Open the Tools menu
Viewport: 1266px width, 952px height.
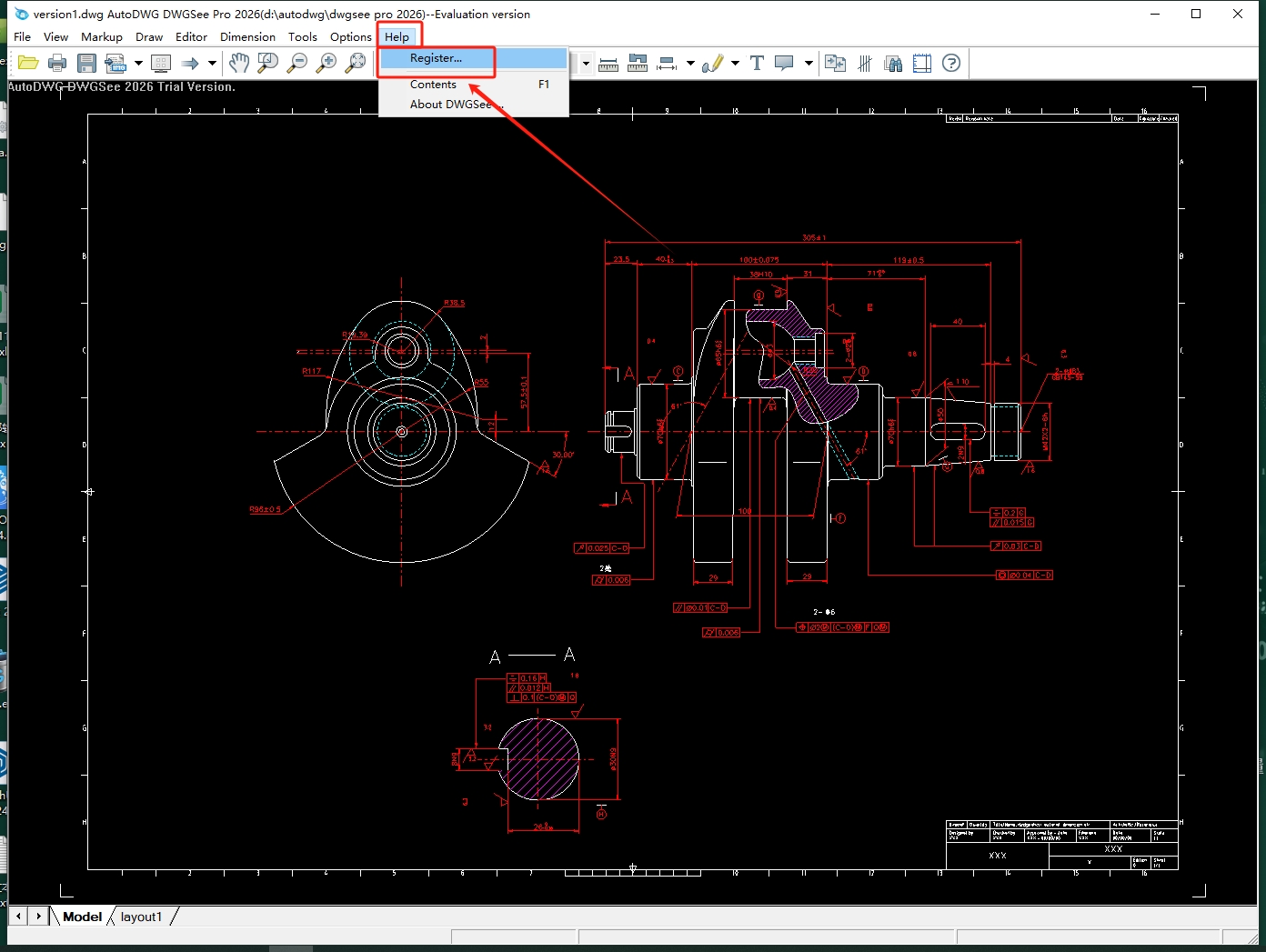tap(303, 37)
